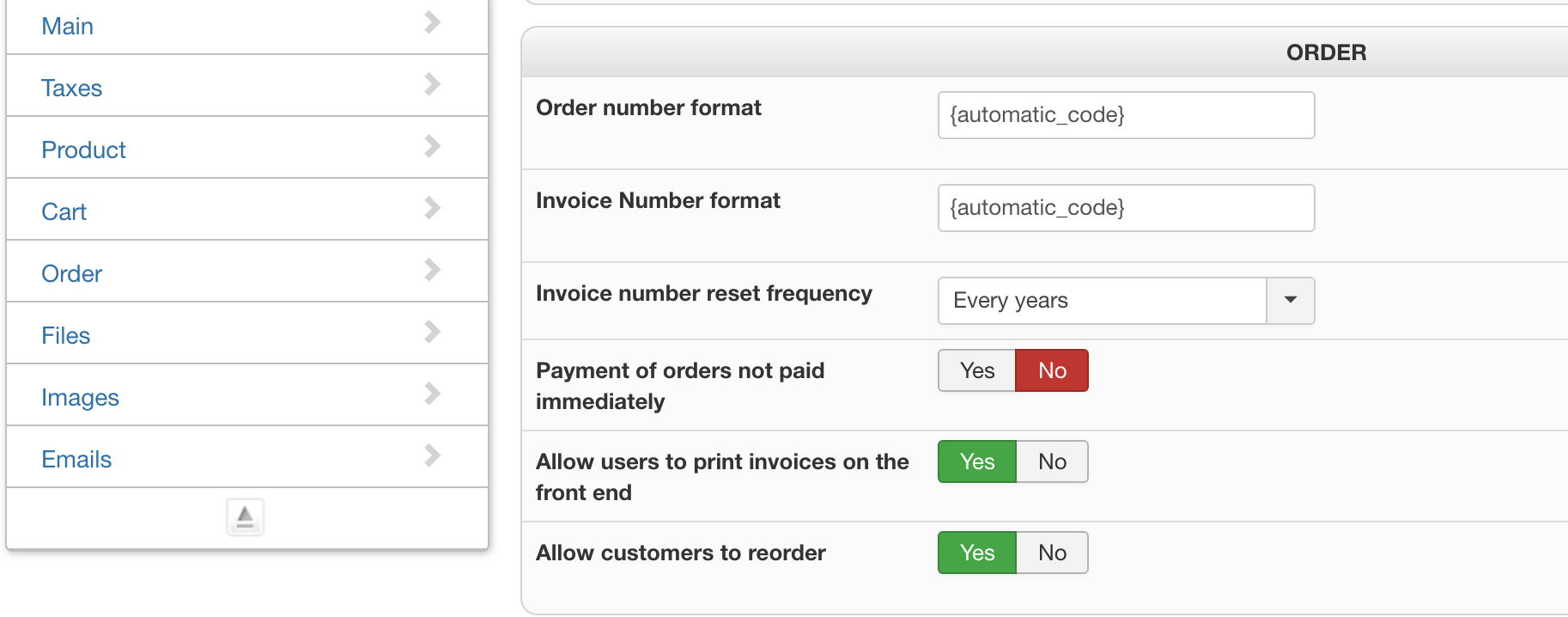Screen dimensions: 1568x617
Task: Open Invoice number reset frequency dropdown arrow
Action: point(1290,301)
